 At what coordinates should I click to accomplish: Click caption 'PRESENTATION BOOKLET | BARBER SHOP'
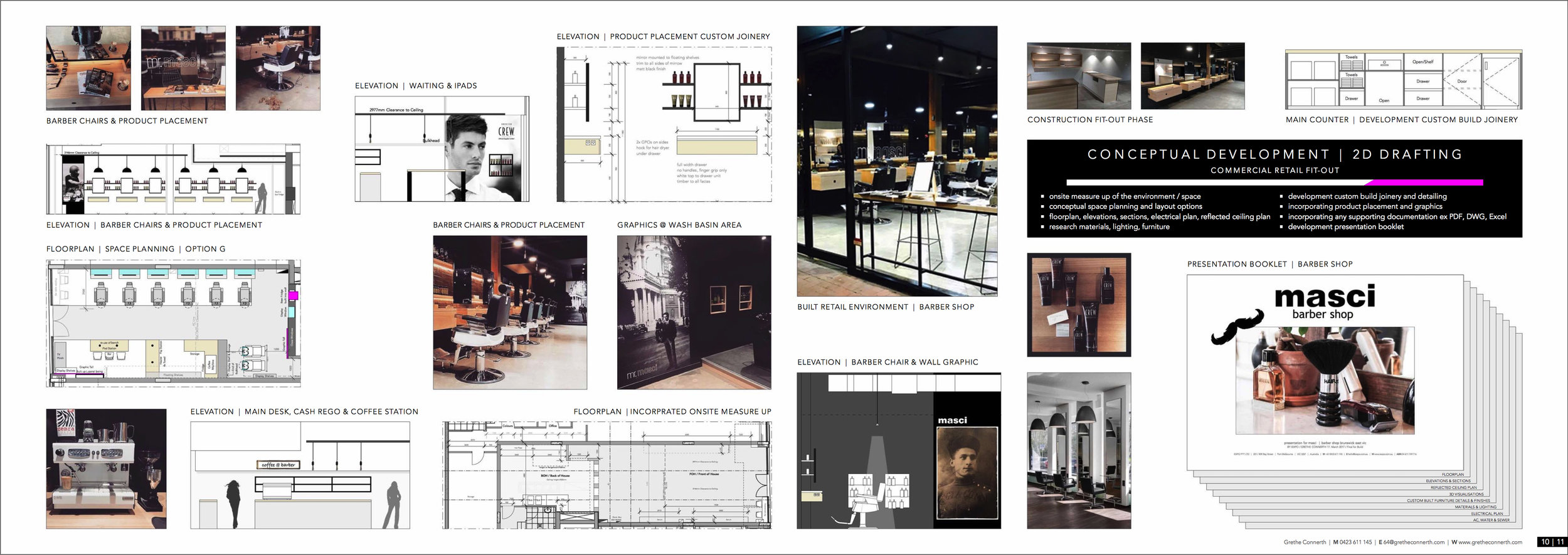click(x=1270, y=265)
